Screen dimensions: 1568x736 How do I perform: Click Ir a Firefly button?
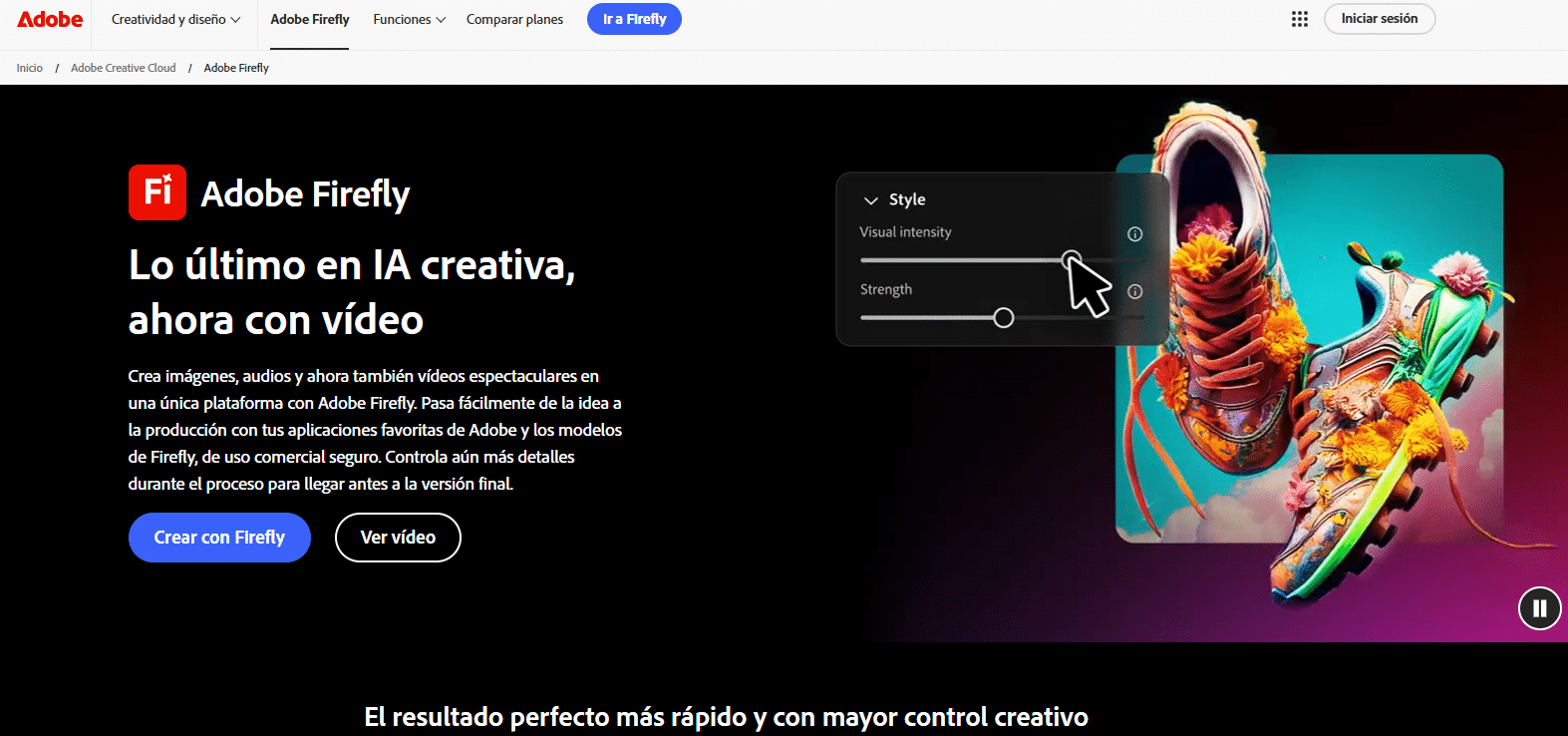click(634, 19)
